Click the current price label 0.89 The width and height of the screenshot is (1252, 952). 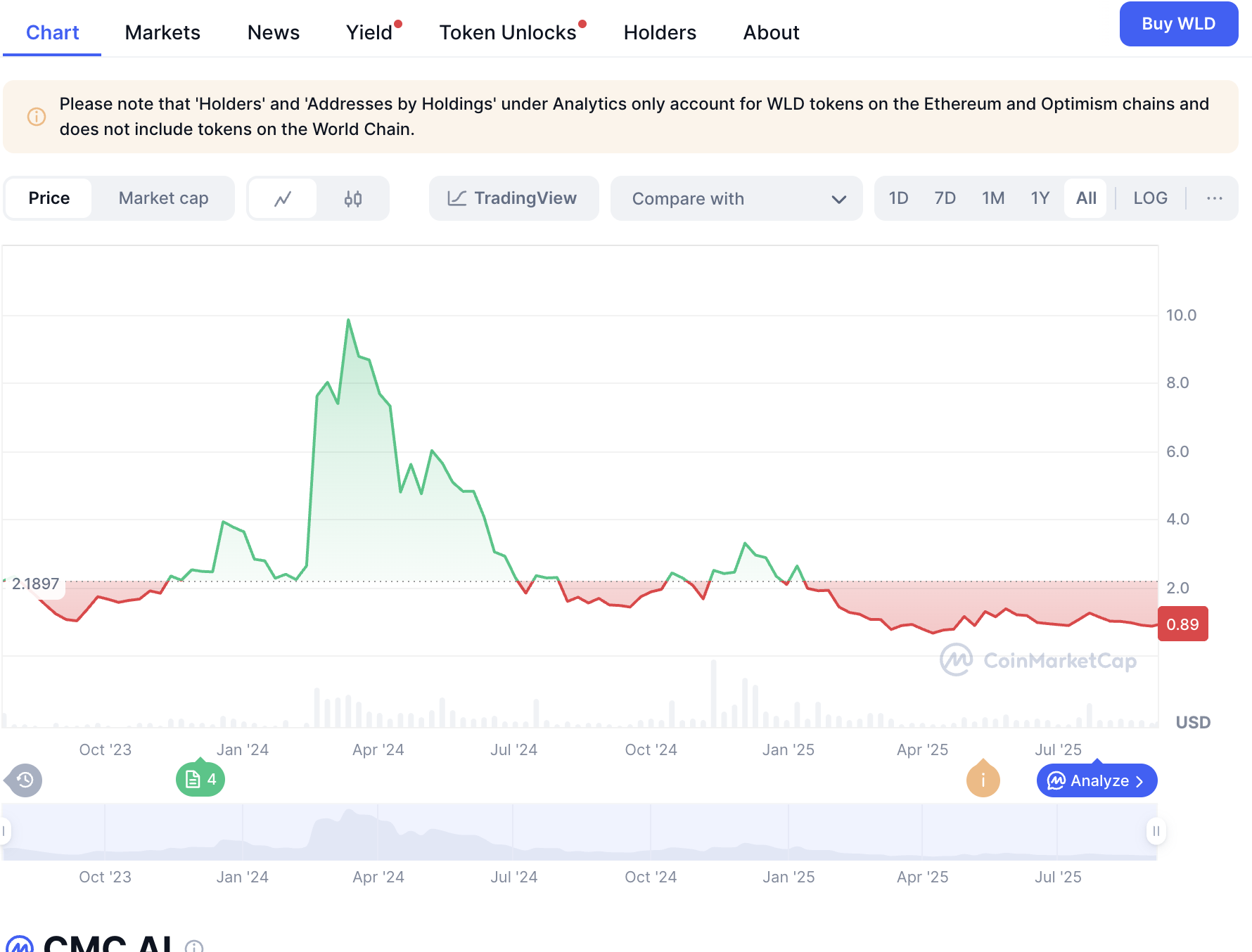tap(1182, 624)
